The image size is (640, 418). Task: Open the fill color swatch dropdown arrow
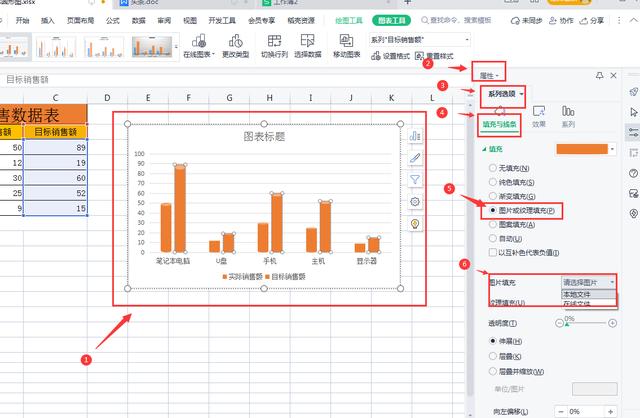pyautogui.click(x=612, y=149)
